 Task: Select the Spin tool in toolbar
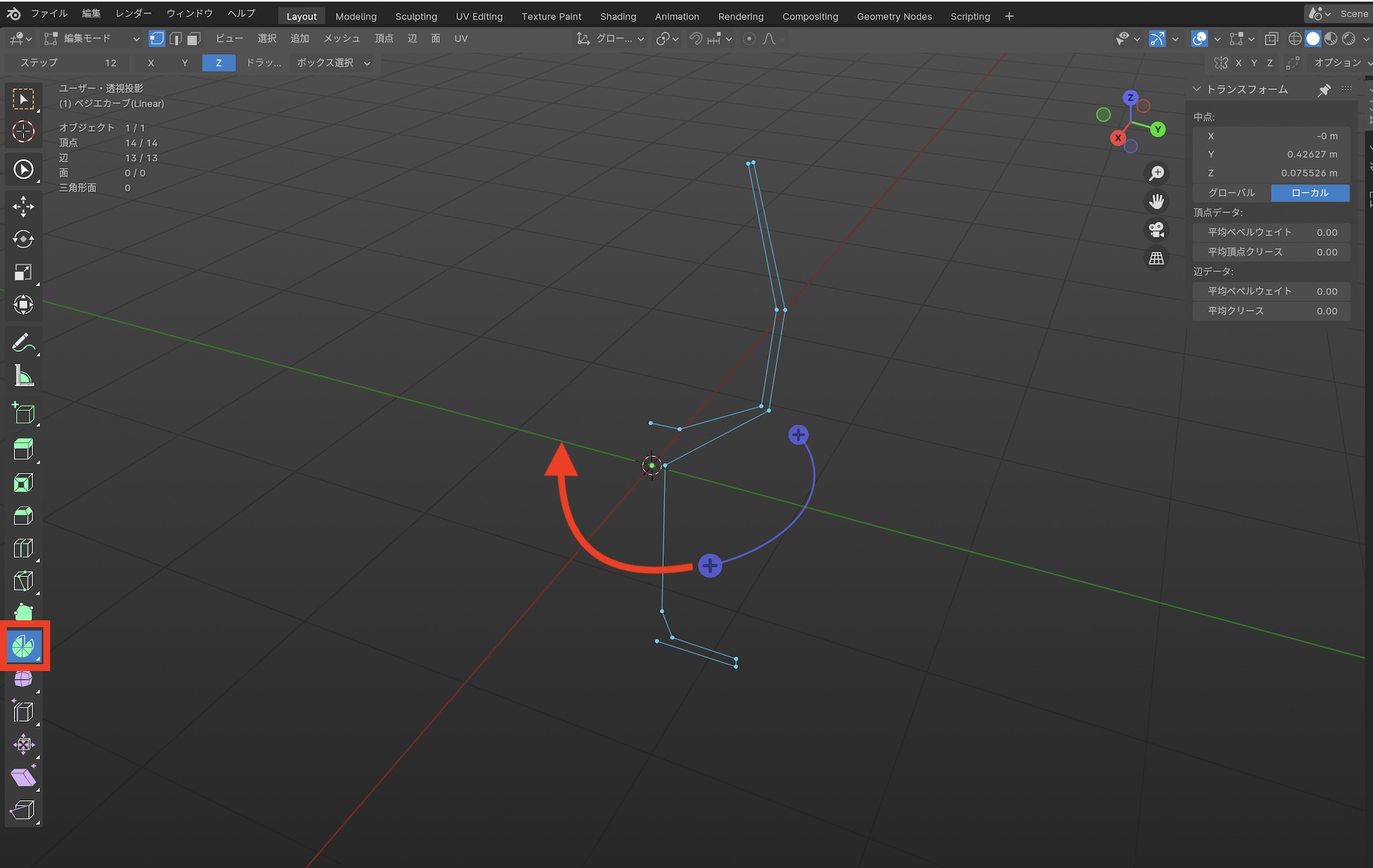pos(23,646)
